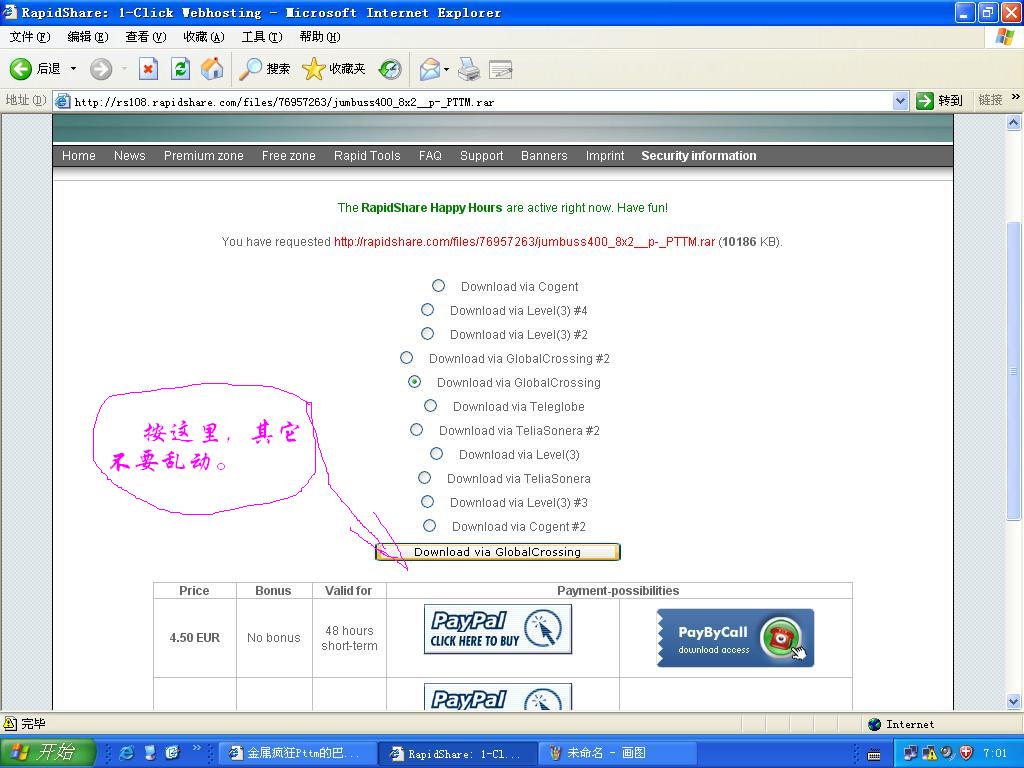Open the 查看(V) menu
Image resolution: width=1024 pixels, height=768 pixels.
[x=146, y=37]
